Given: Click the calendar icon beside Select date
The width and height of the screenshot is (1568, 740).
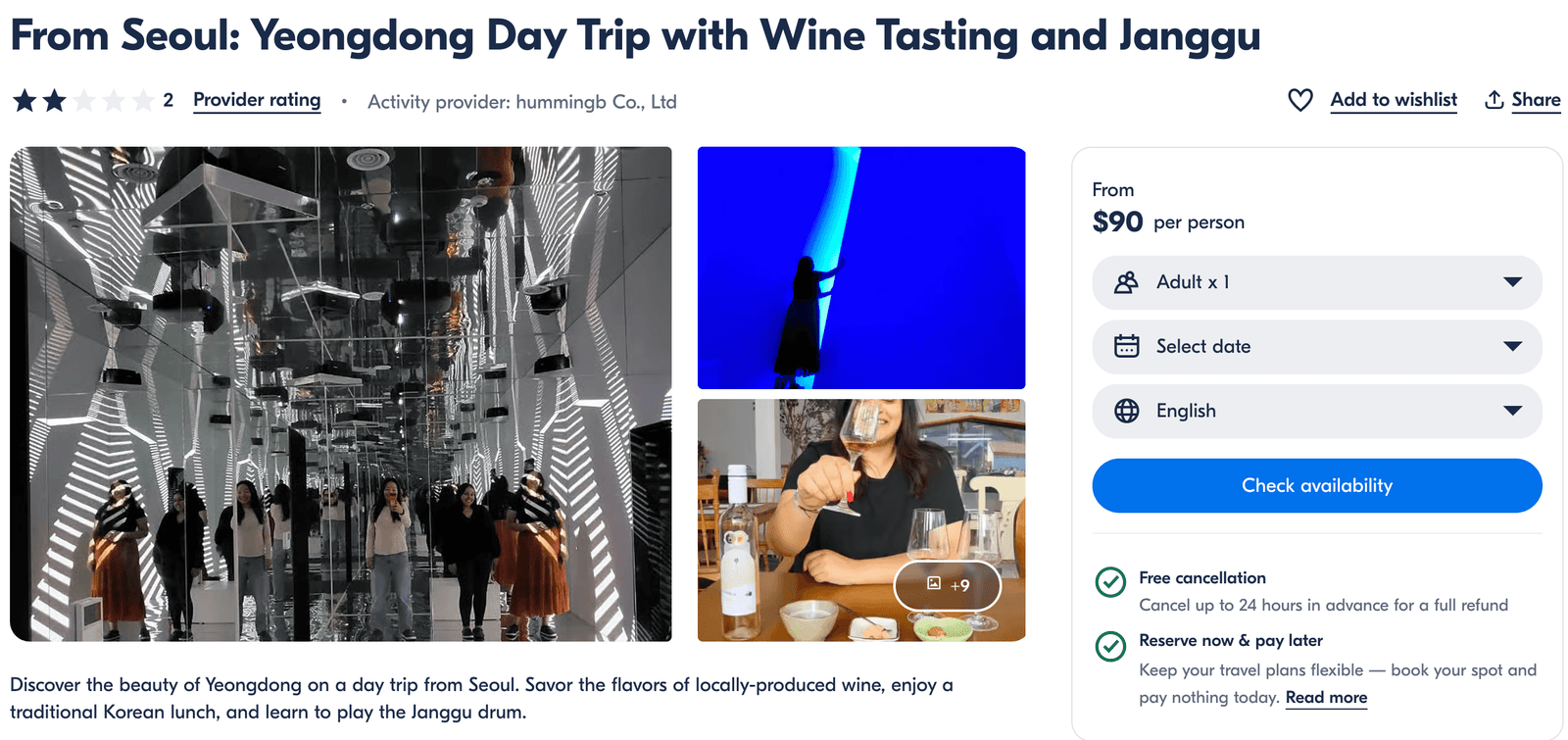Looking at the screenshot, I should point(1127,346).
